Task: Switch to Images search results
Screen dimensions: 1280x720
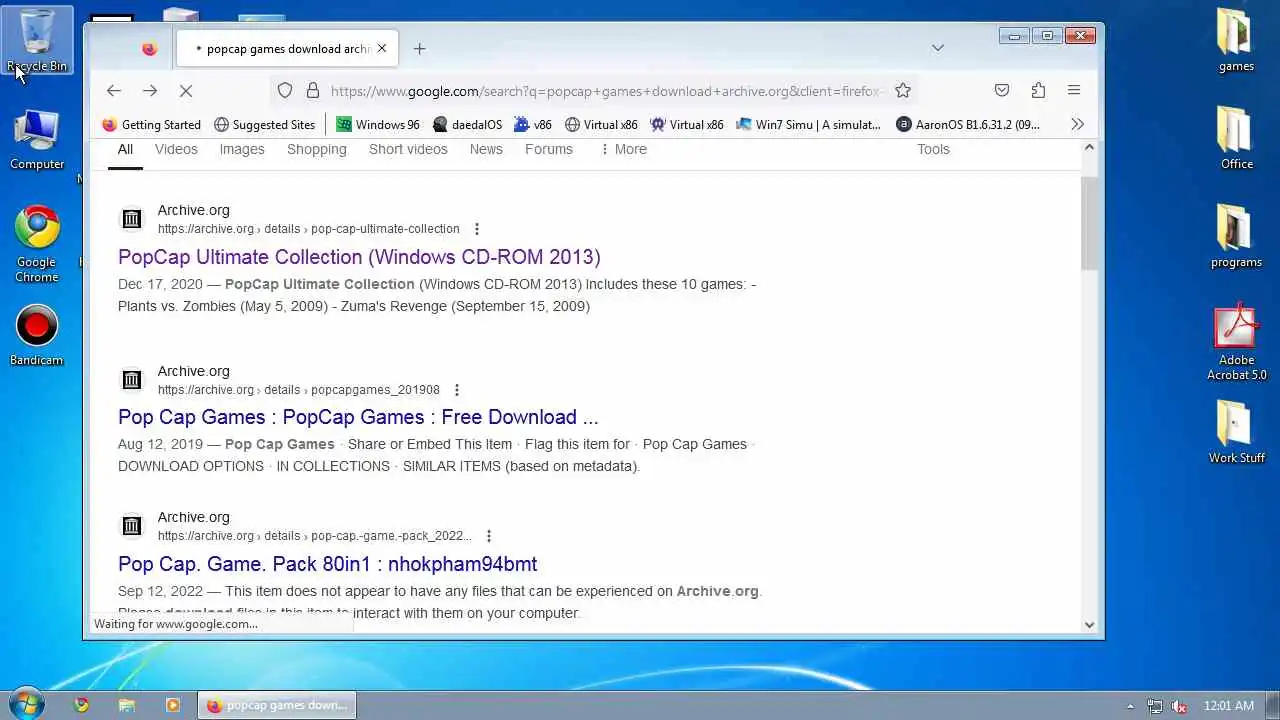Action: pyautogui.click(x=242, y=149)
